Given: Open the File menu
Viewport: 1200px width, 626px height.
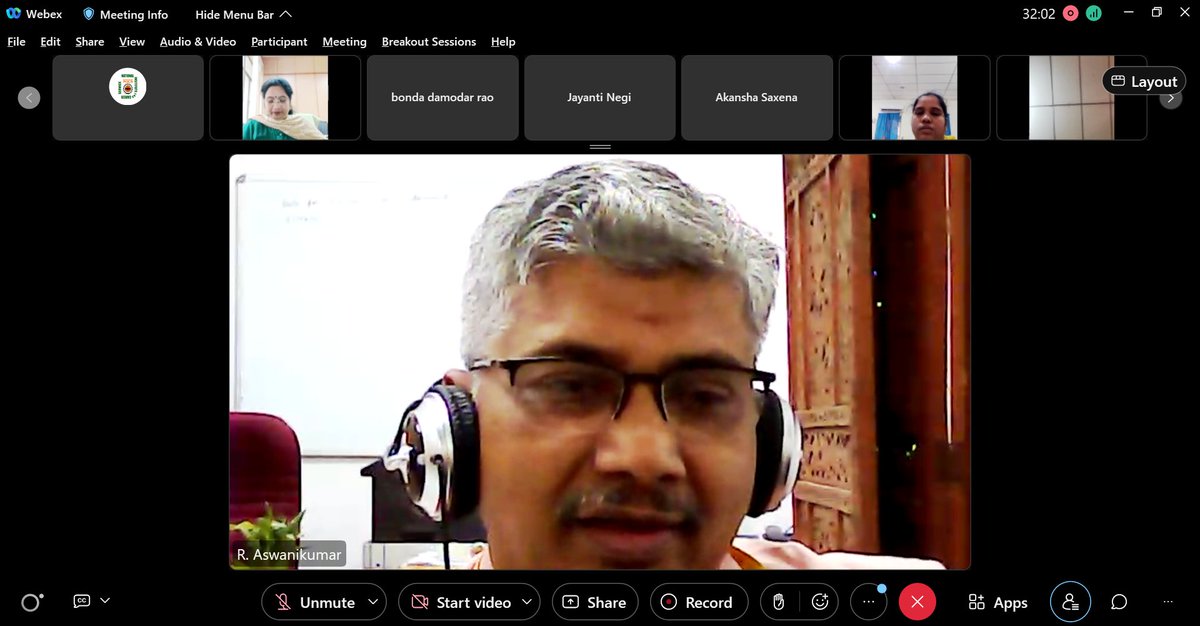Looking at the screenshot, I should coord(16,42).
